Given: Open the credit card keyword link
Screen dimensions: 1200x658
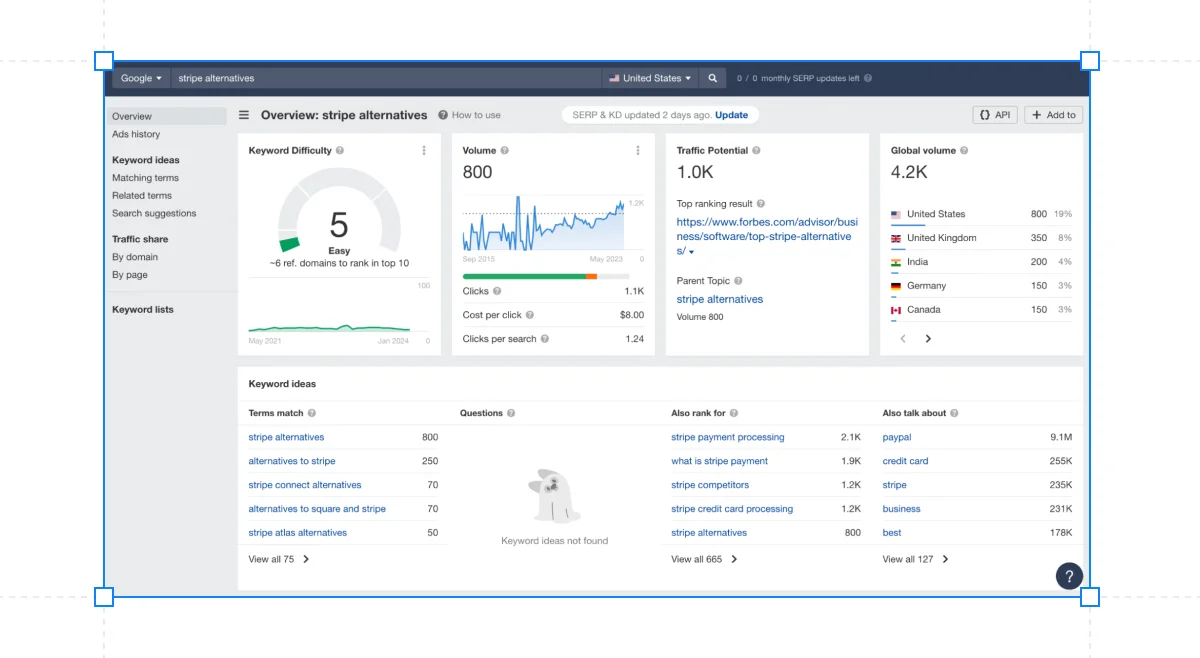Looking at the screenshot, I should (x=905, y=461).
